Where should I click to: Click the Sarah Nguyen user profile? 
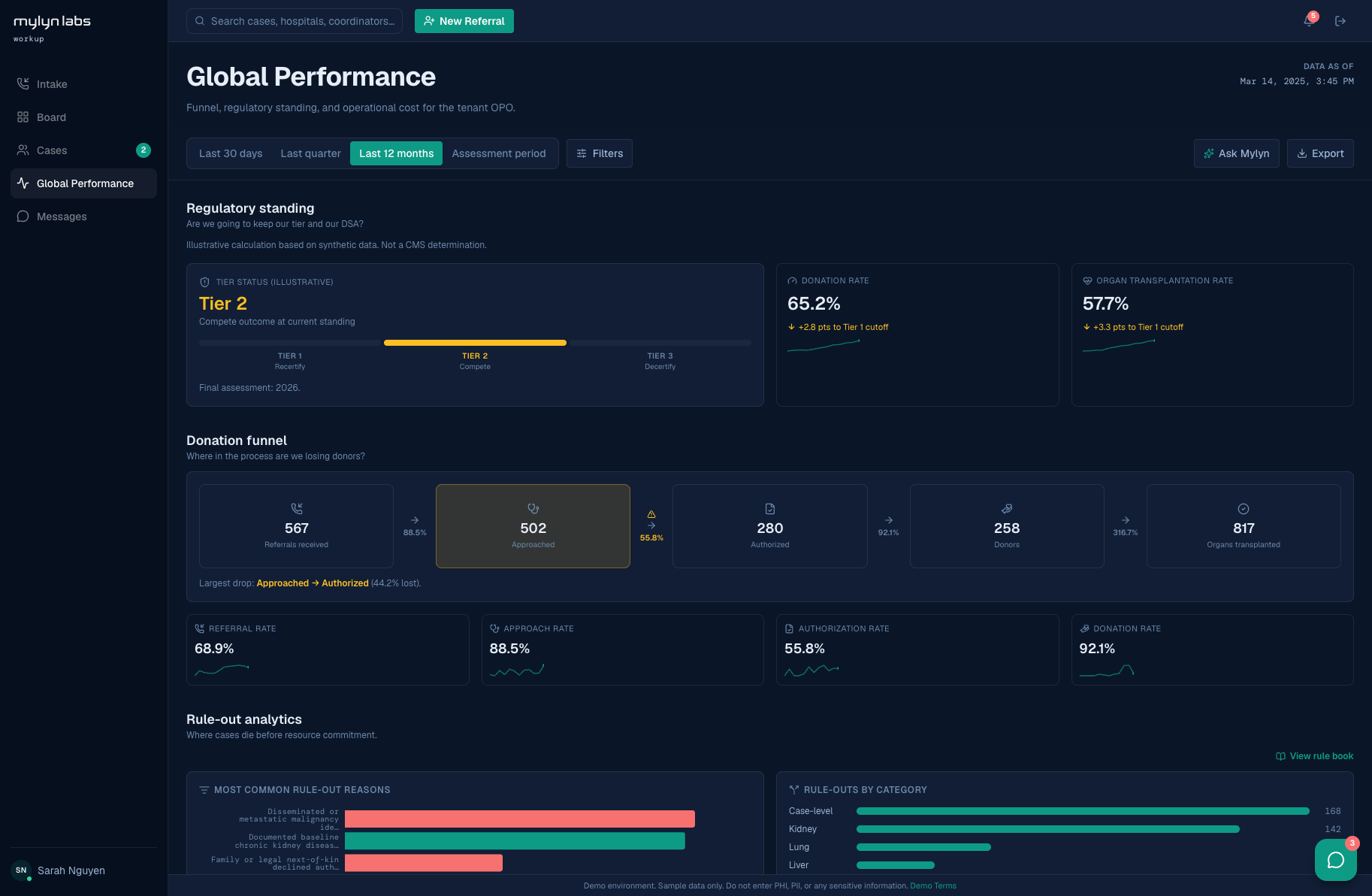pos(83,870)
